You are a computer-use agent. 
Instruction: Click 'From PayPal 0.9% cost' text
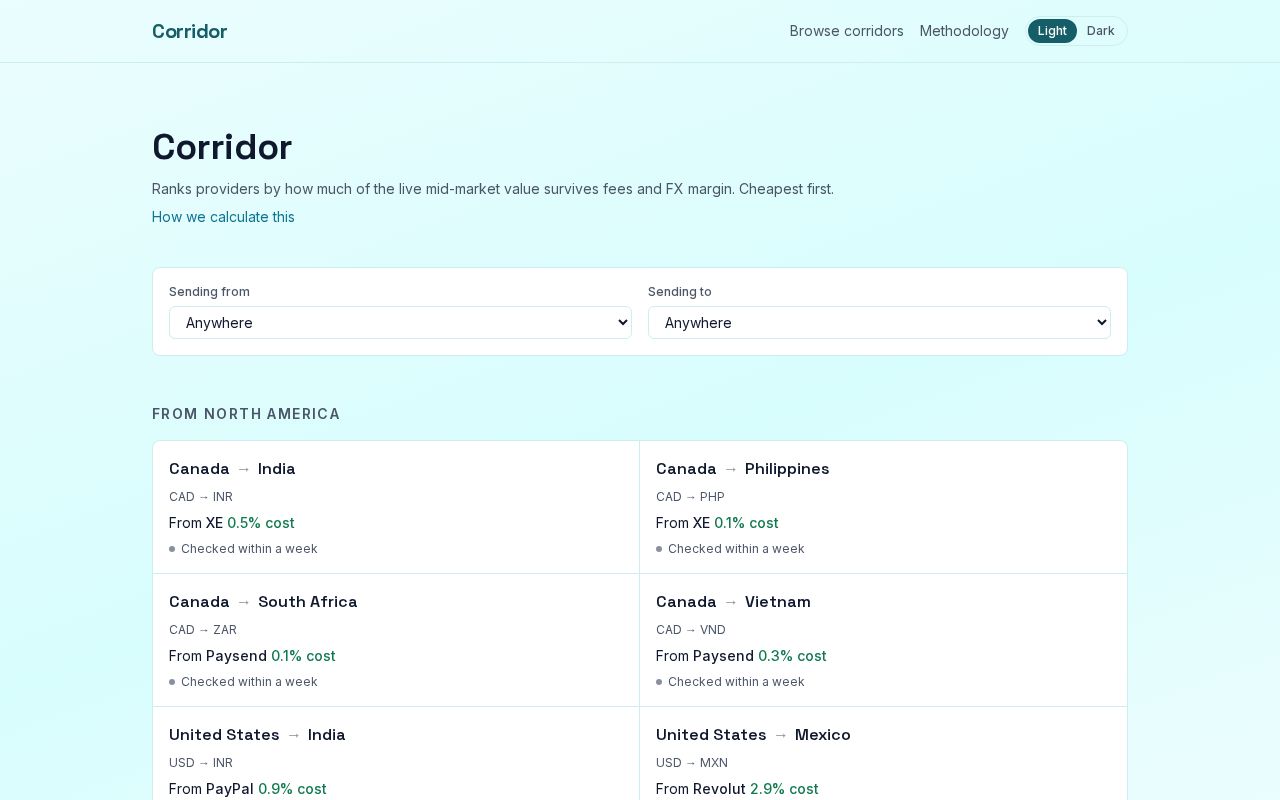pos(248,789)
